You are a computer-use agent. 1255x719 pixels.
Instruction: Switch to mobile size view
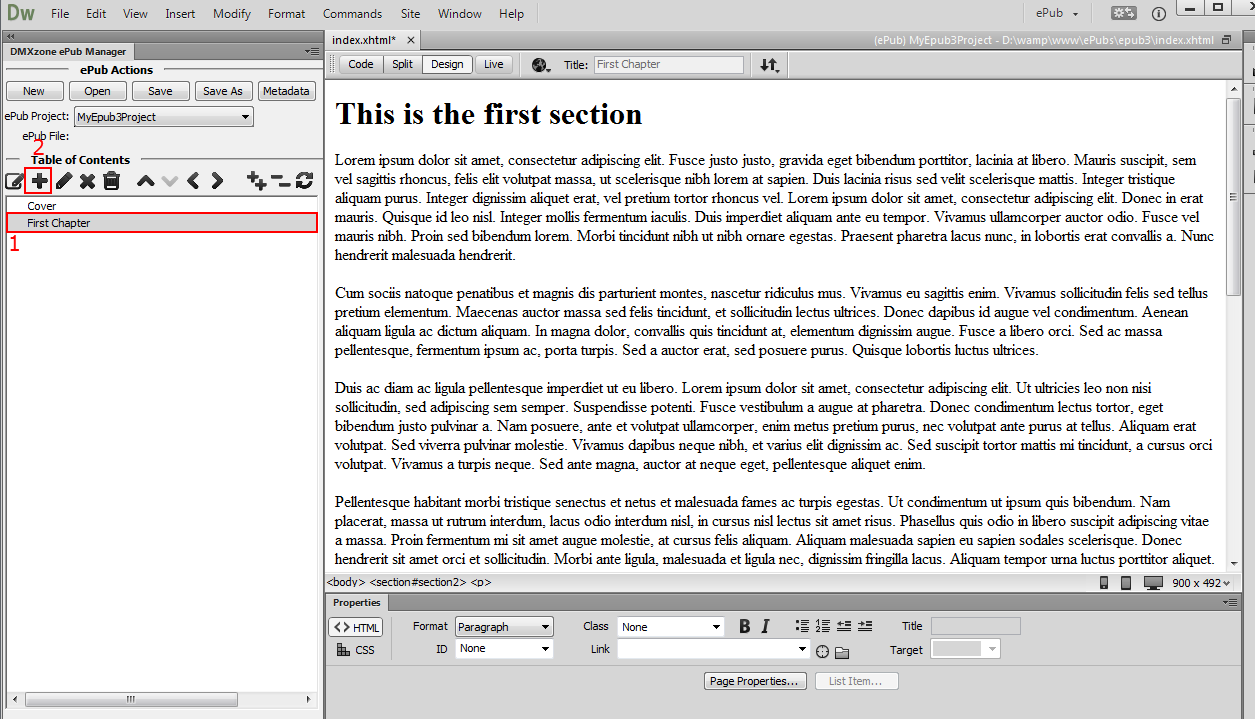coord(1104,583)
